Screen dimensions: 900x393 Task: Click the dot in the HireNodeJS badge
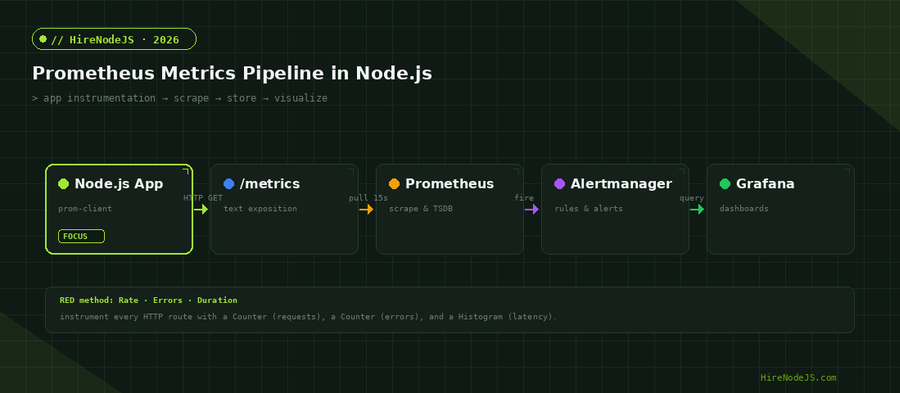point(43,39)
